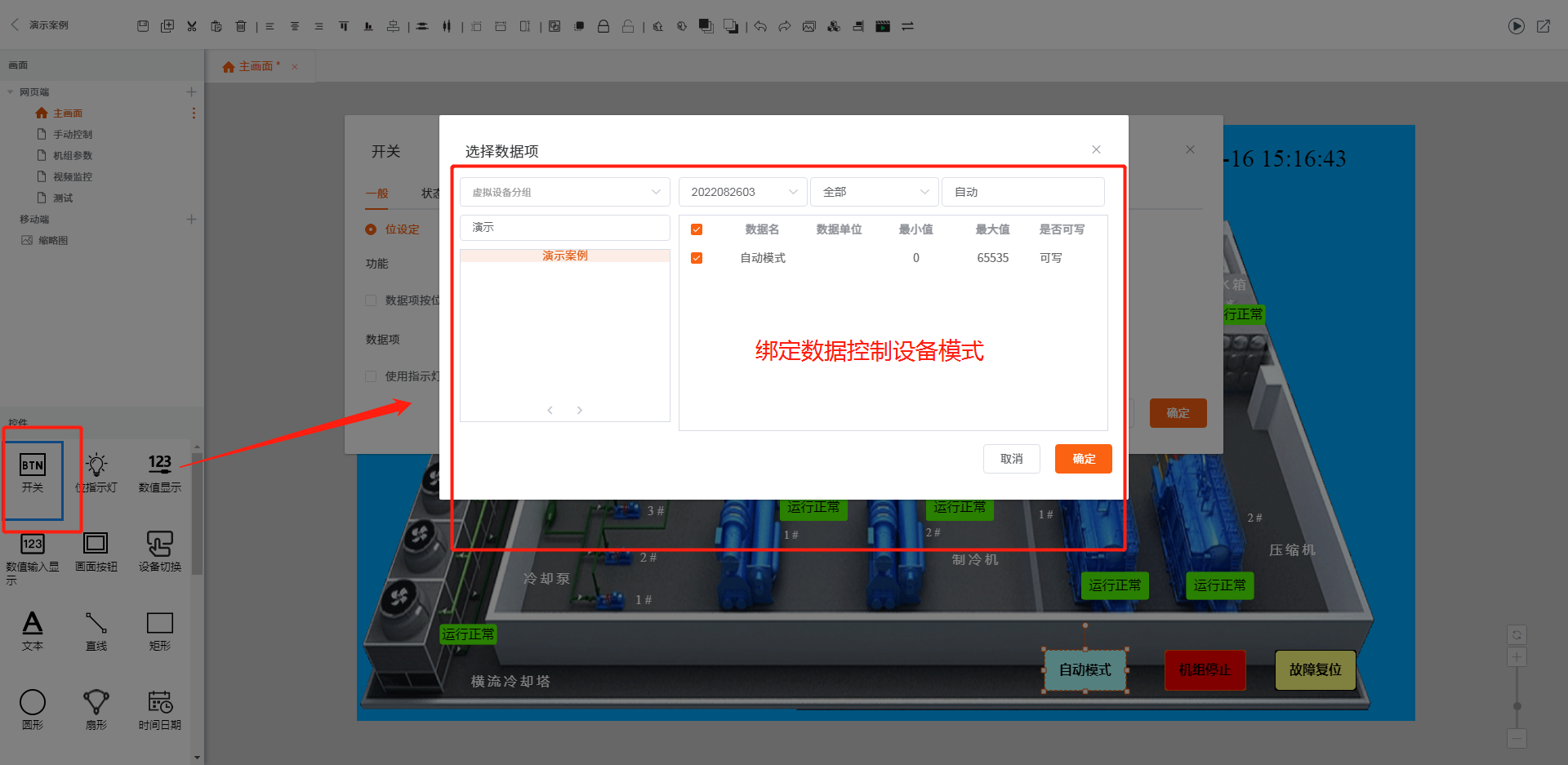
Task: Select the 设备切换 widget
Action: click(160, 552)
